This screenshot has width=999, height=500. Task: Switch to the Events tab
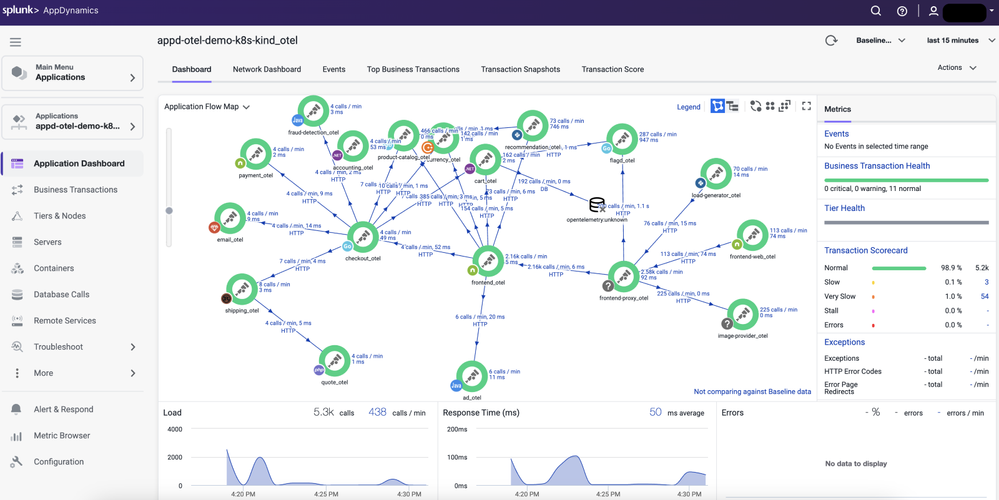click(334, 69)
